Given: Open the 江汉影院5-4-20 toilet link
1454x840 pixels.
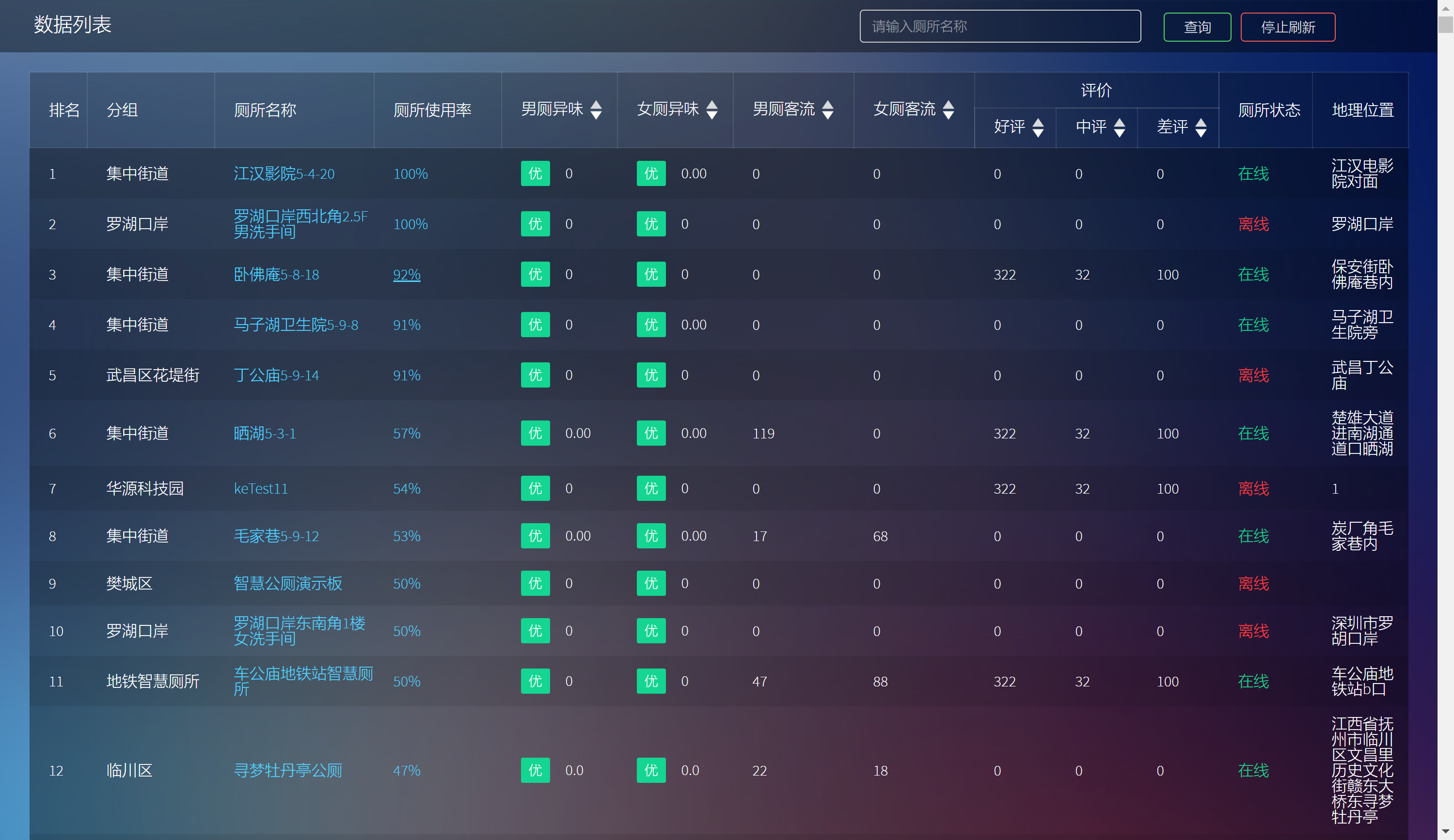Looking at the screenshot, I should (284, 173).
